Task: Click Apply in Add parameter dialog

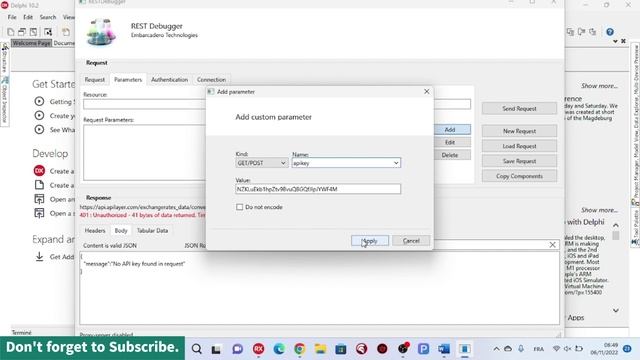Action: (x=370, y=241)
